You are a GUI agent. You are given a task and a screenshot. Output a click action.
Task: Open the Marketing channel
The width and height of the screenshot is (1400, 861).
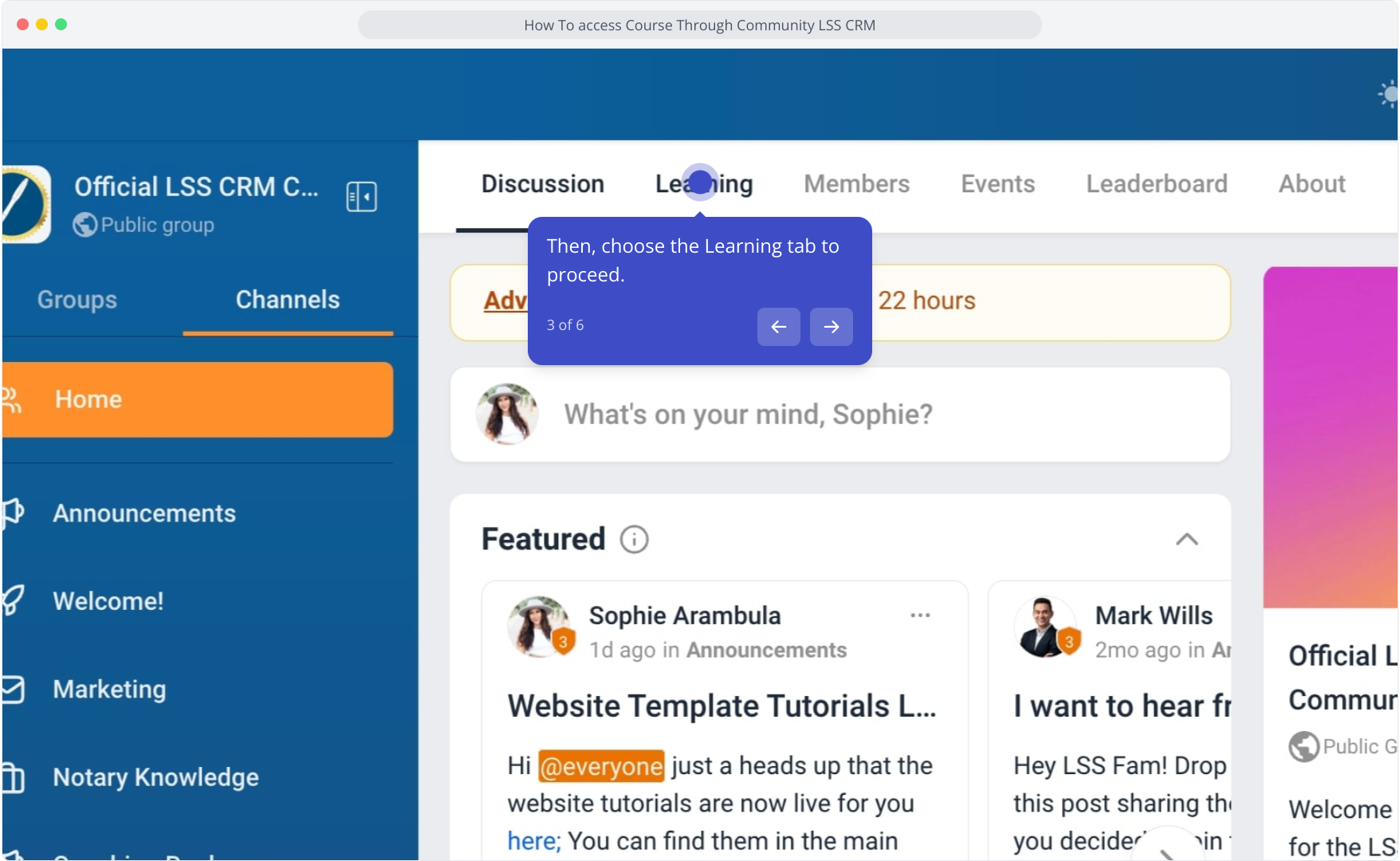tap(109, 690)
